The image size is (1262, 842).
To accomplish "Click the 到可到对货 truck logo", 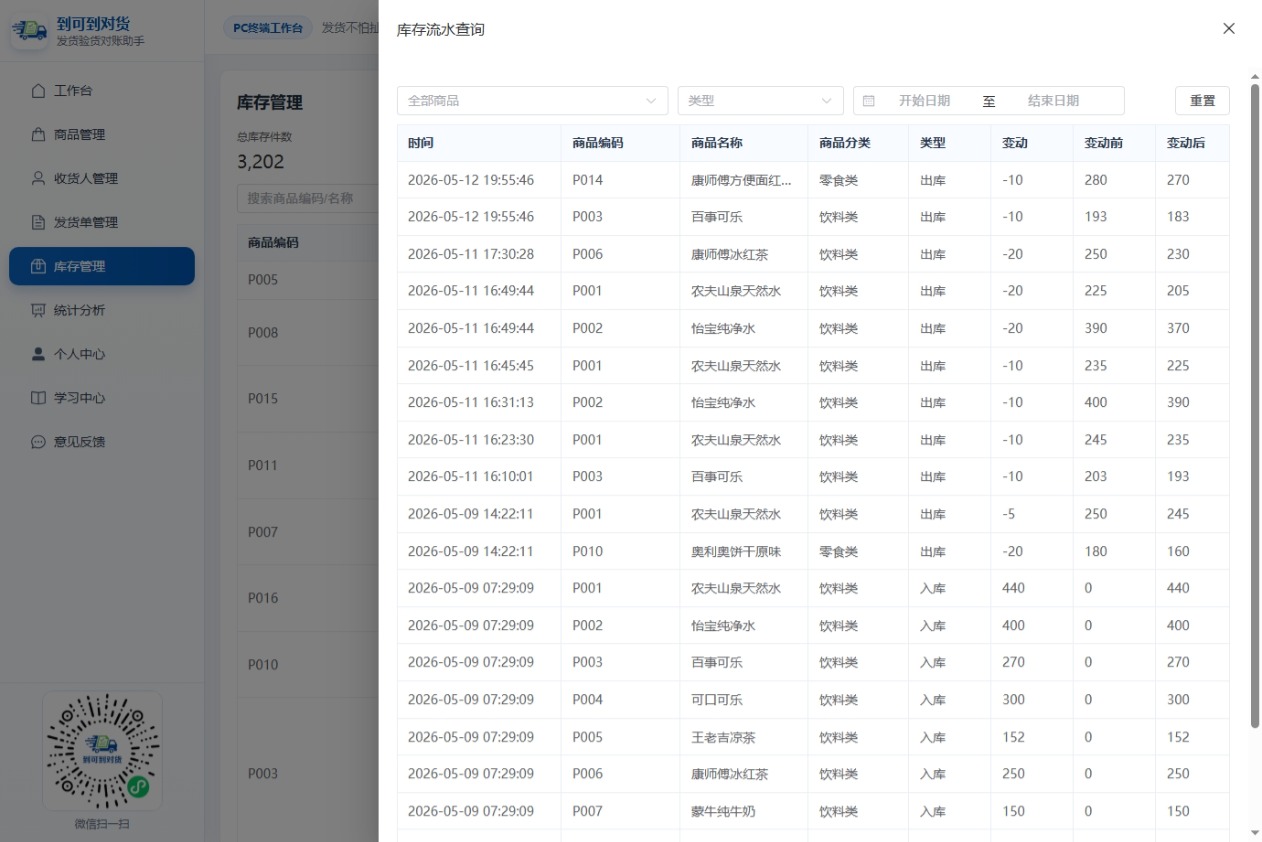I will pyautogui.click(x=29, y=31).
